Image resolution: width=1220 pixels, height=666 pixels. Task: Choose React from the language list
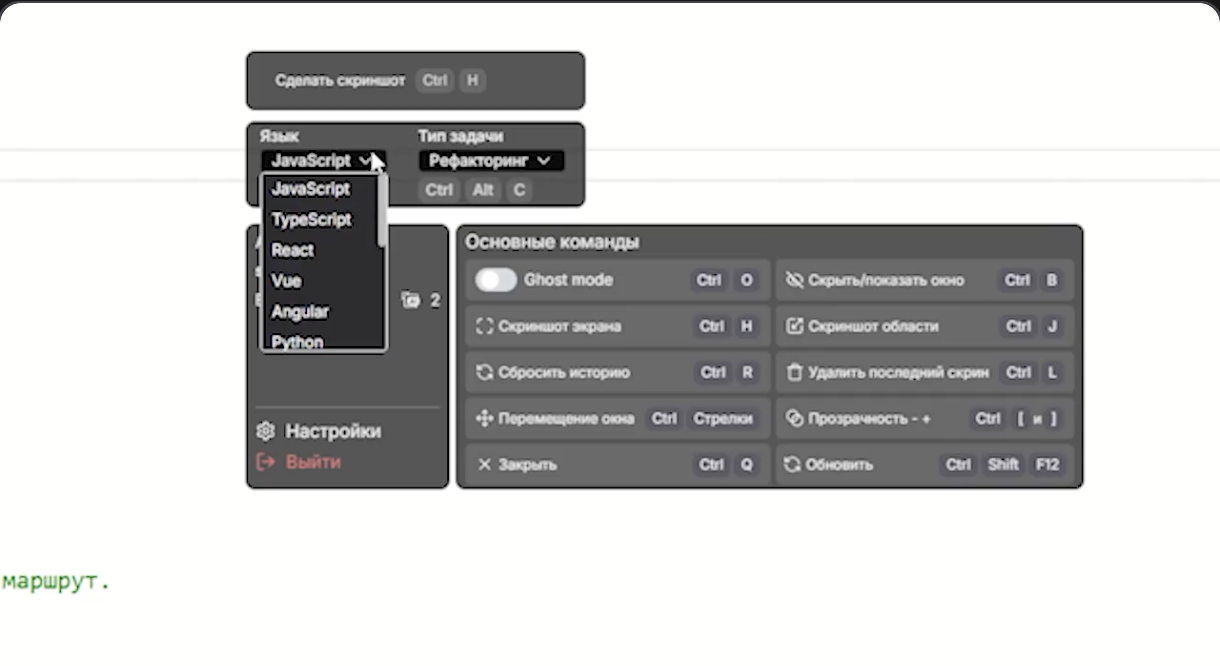point(293,250)
